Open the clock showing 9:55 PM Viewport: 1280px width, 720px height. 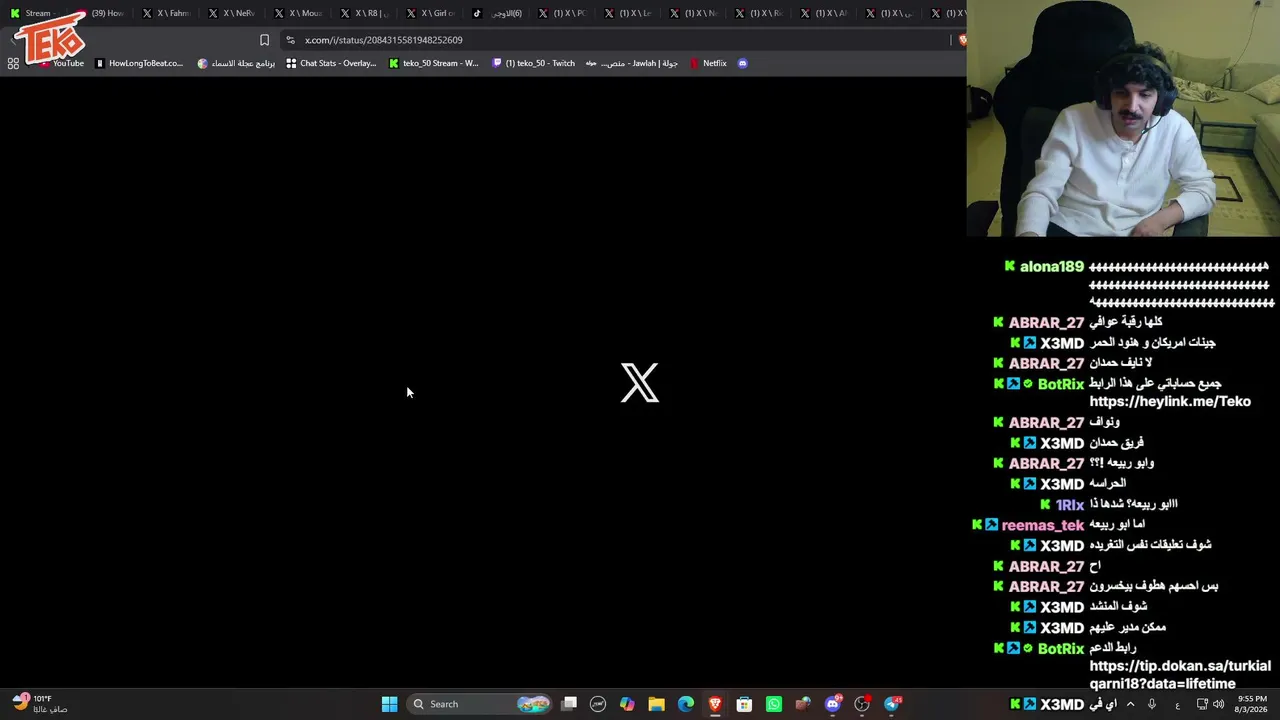click(1252, 704)
